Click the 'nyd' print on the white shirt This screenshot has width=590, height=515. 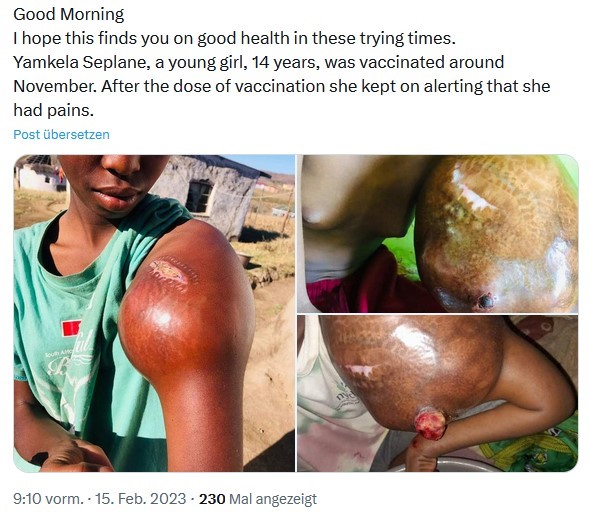click(343, 397)
